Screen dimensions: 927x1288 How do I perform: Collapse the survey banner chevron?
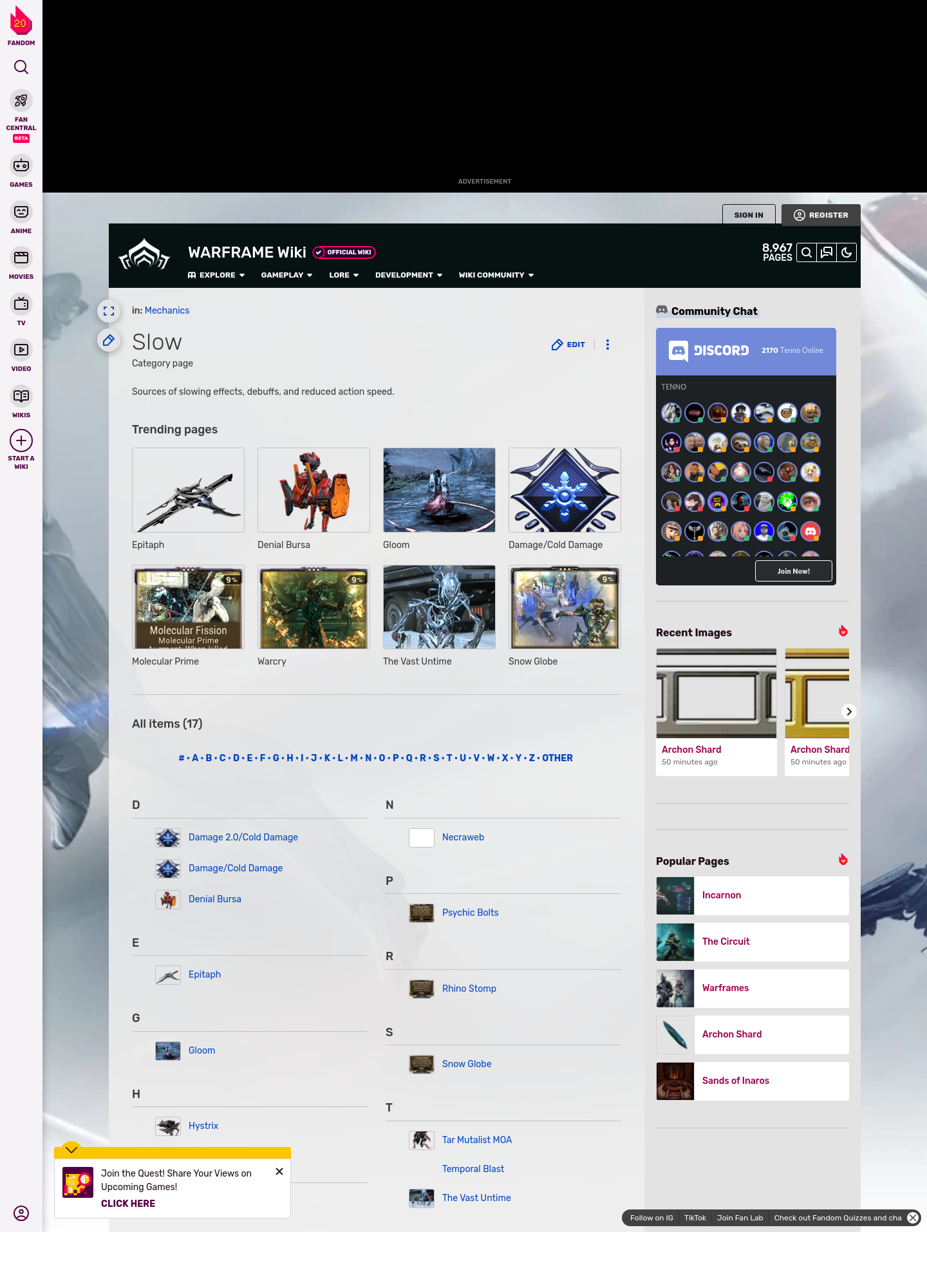pos(71,1150)
